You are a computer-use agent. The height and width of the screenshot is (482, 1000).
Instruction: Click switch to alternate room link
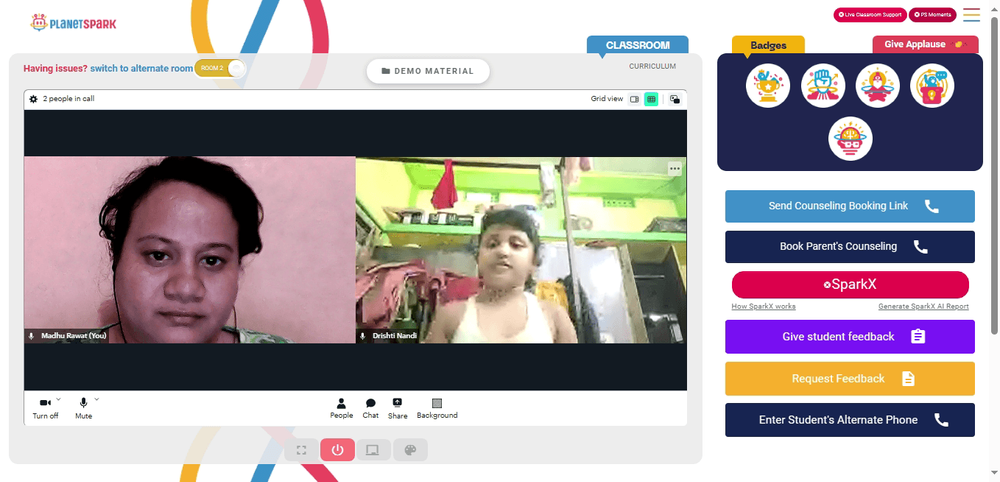coord(141,68)
